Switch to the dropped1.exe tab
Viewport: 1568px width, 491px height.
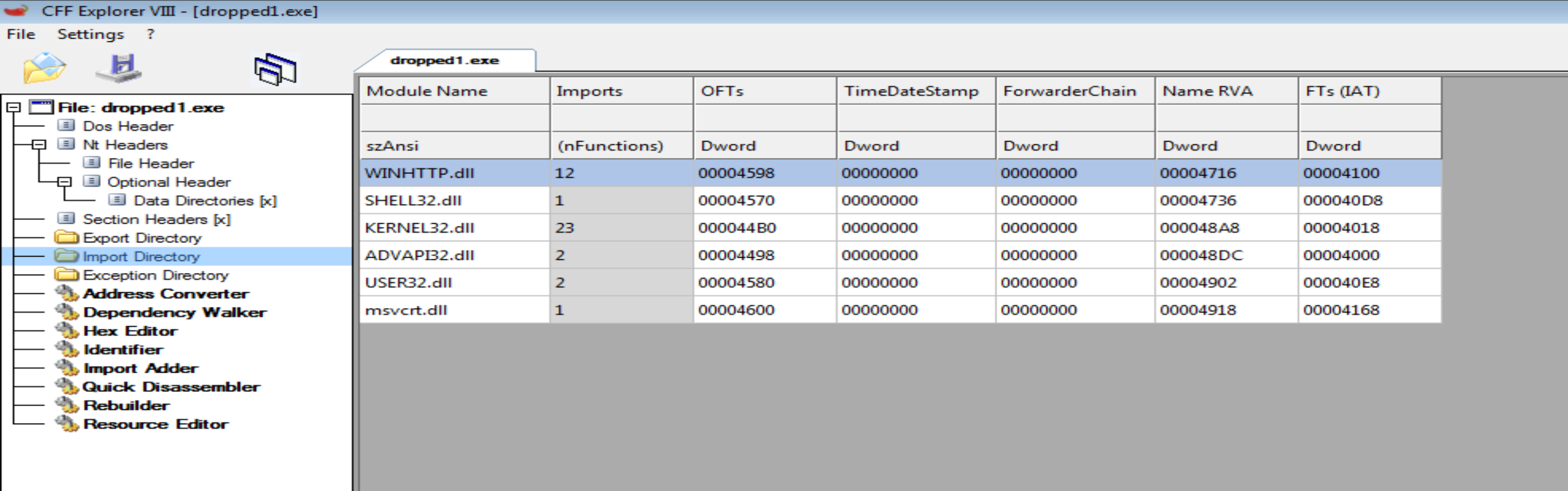[445, 60]
